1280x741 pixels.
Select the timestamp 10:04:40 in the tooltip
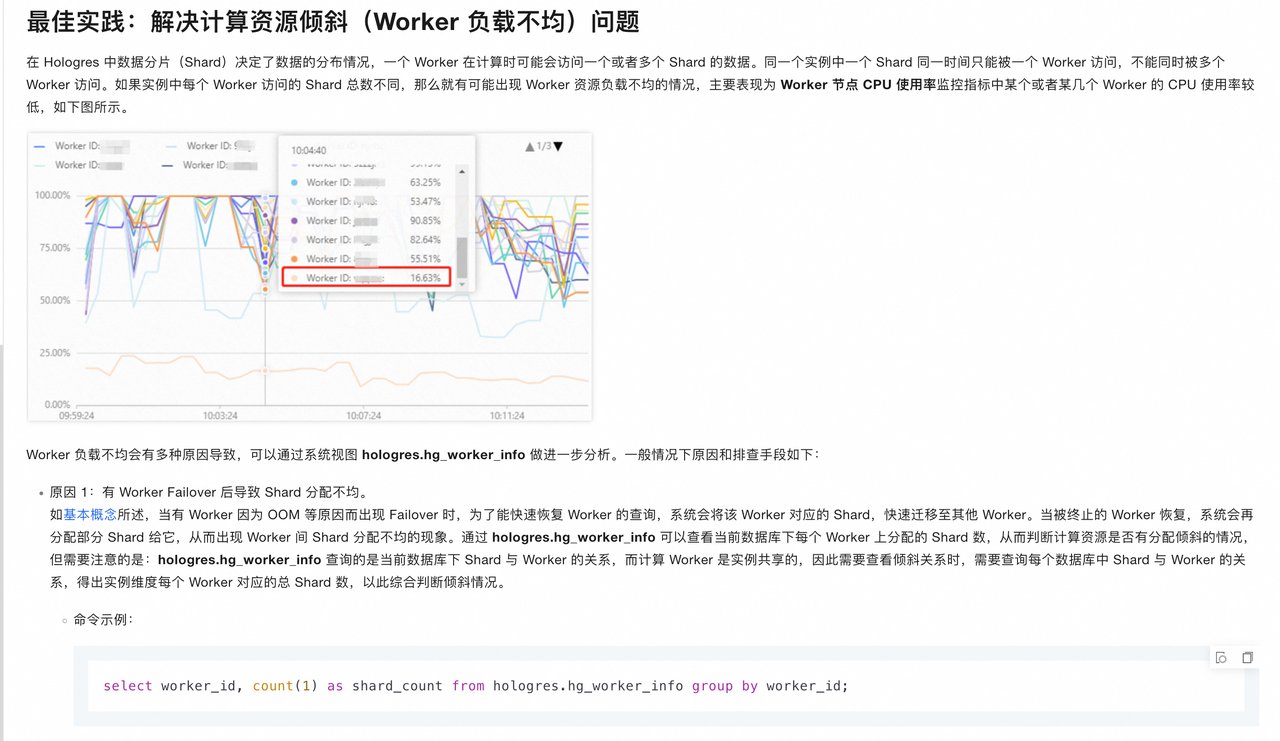(x=309, y=151)
